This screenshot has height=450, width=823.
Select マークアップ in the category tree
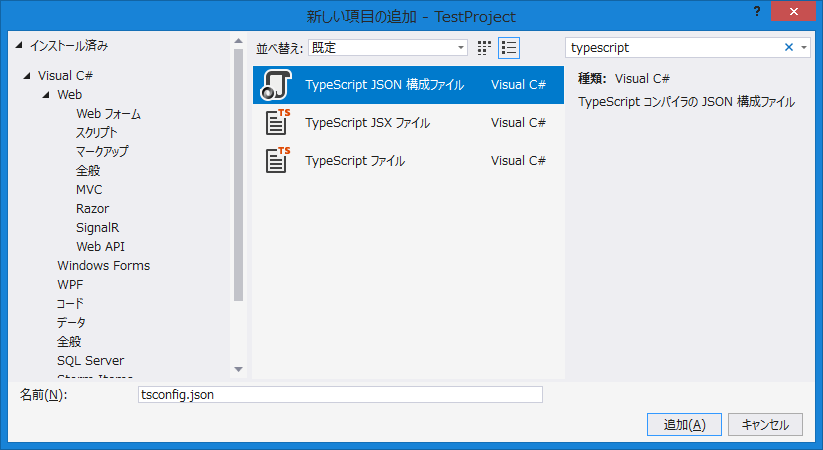[x=102, y=152]
